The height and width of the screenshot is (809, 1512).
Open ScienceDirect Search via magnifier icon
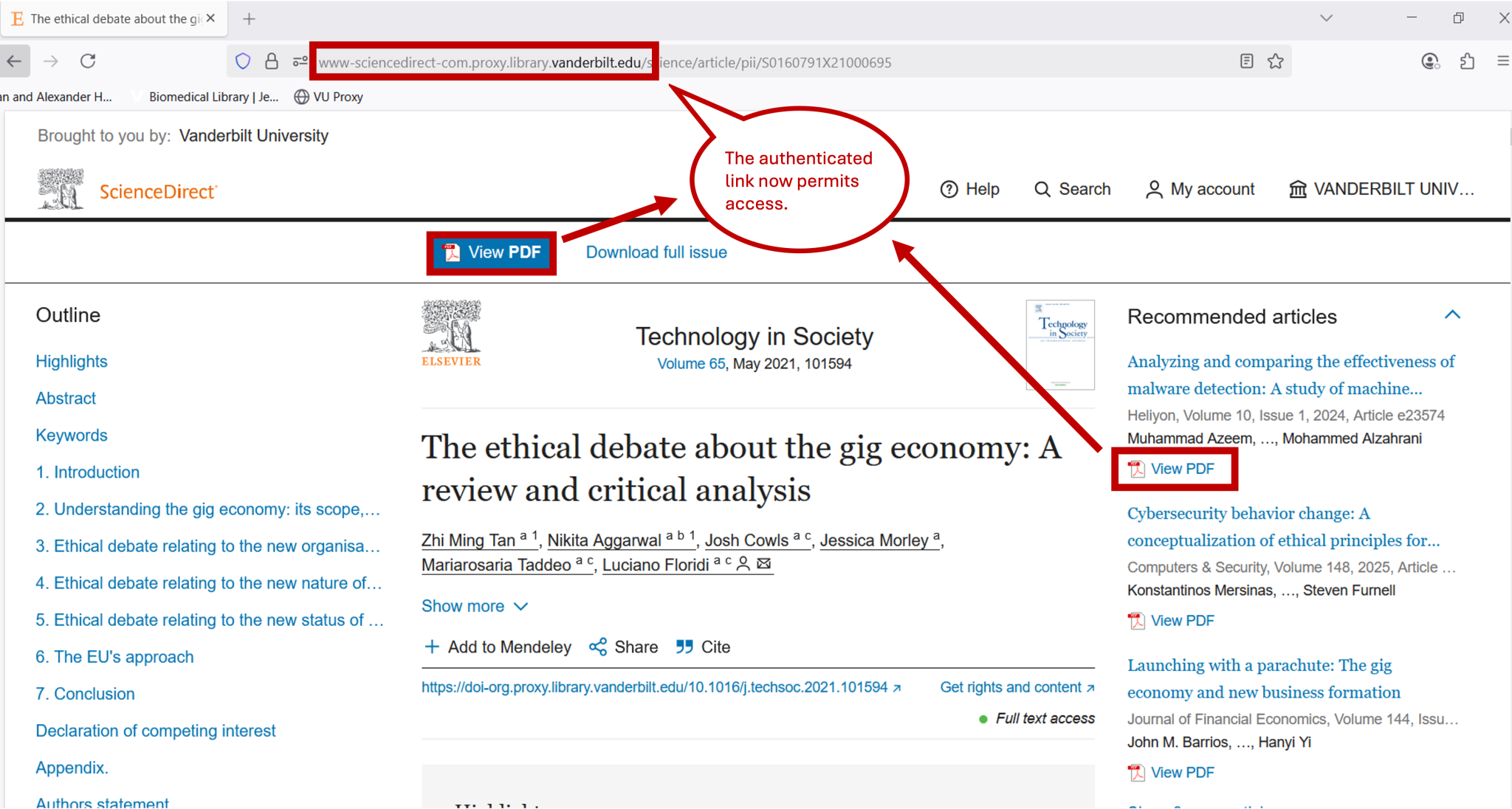(1043, 189)
